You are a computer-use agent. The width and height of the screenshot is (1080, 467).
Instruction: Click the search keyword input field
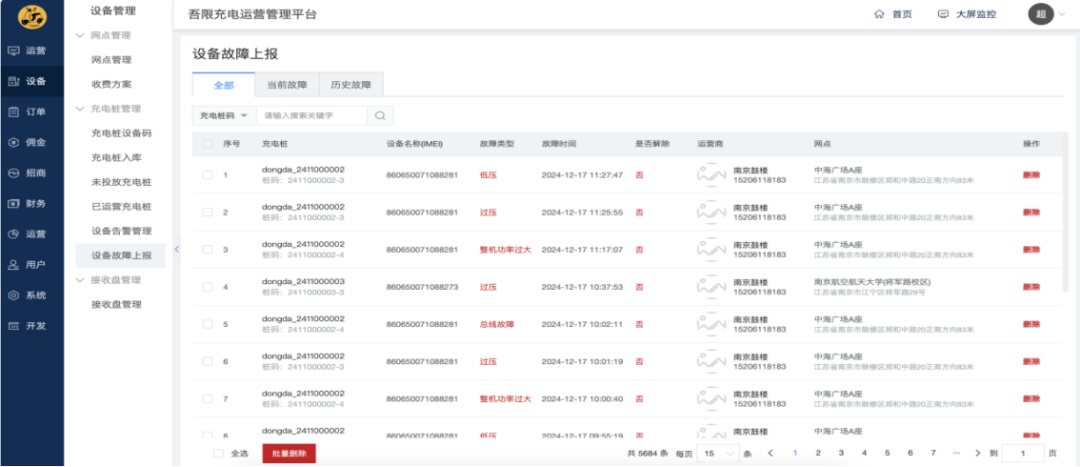click(311, 116)
